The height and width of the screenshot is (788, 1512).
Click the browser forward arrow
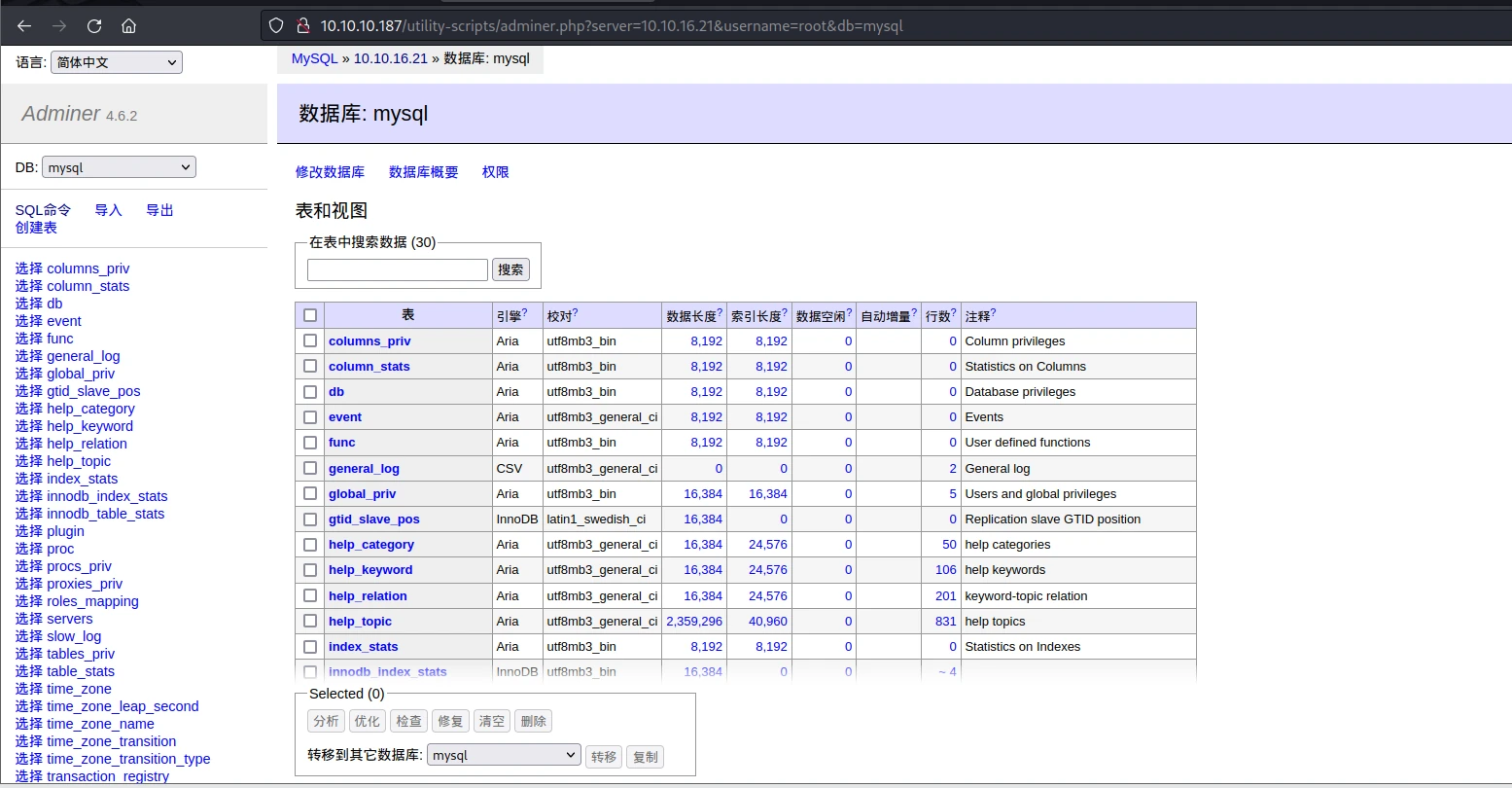59,25
